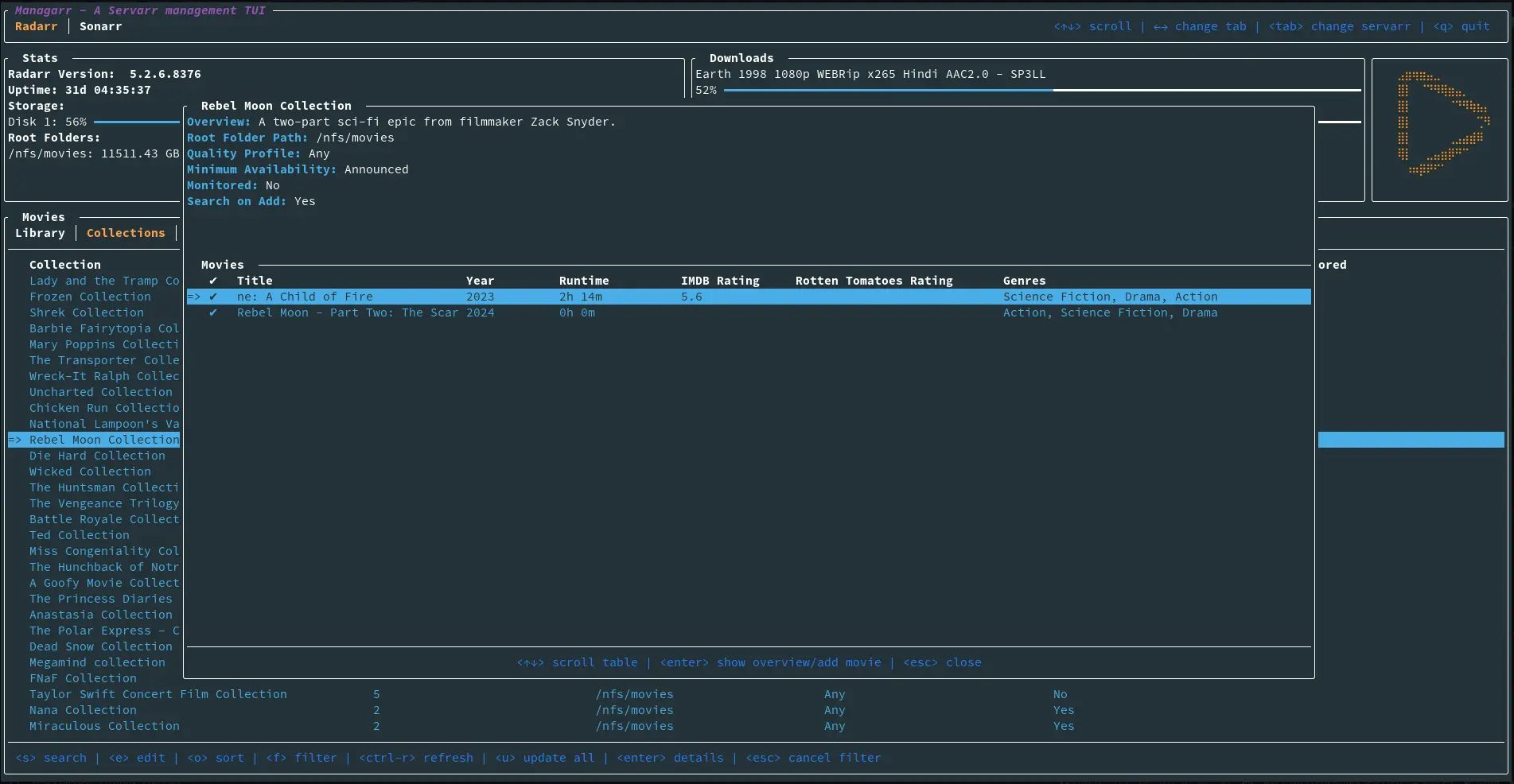
Task: Click the row arrow beside A Child of Fire
Action: [194, 297]
